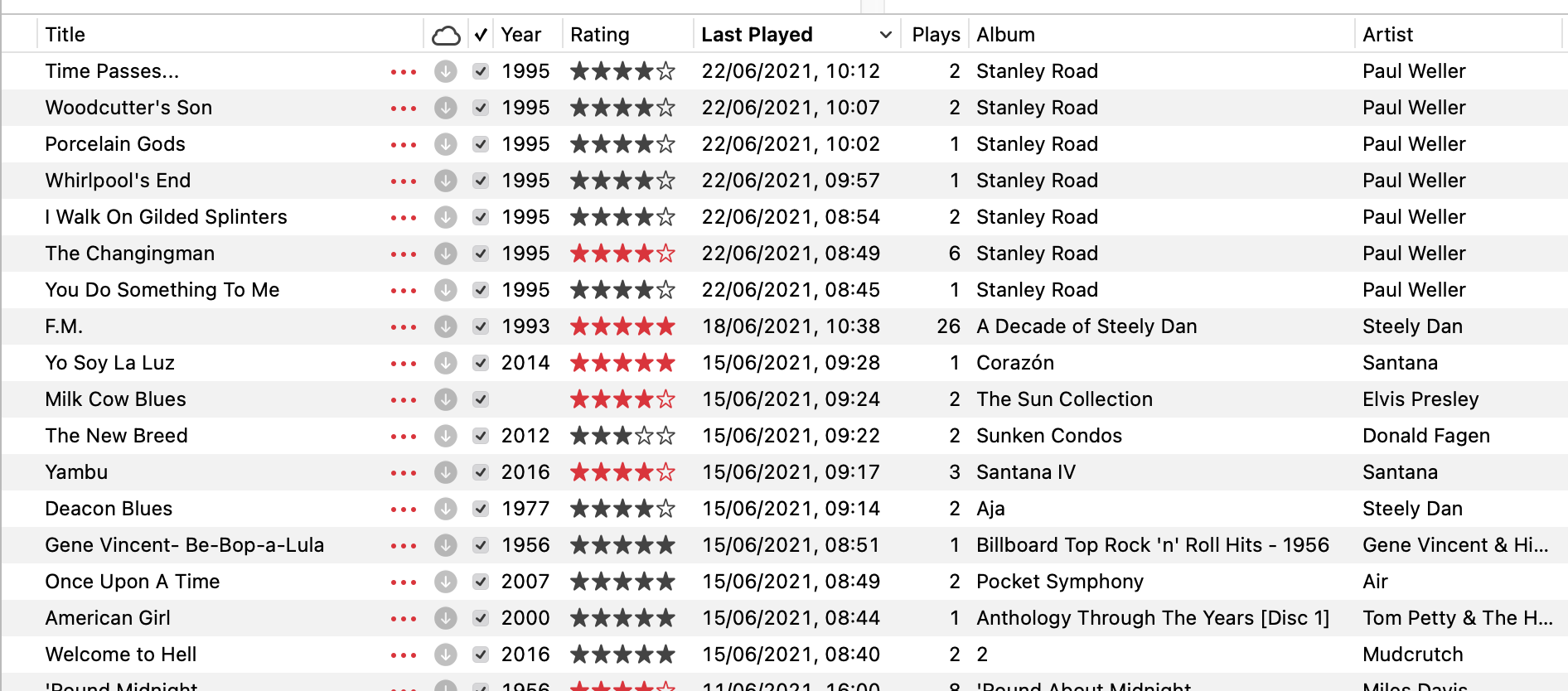Show more options for Welcome to Hell
The image size is (1568, 691).
404,655
